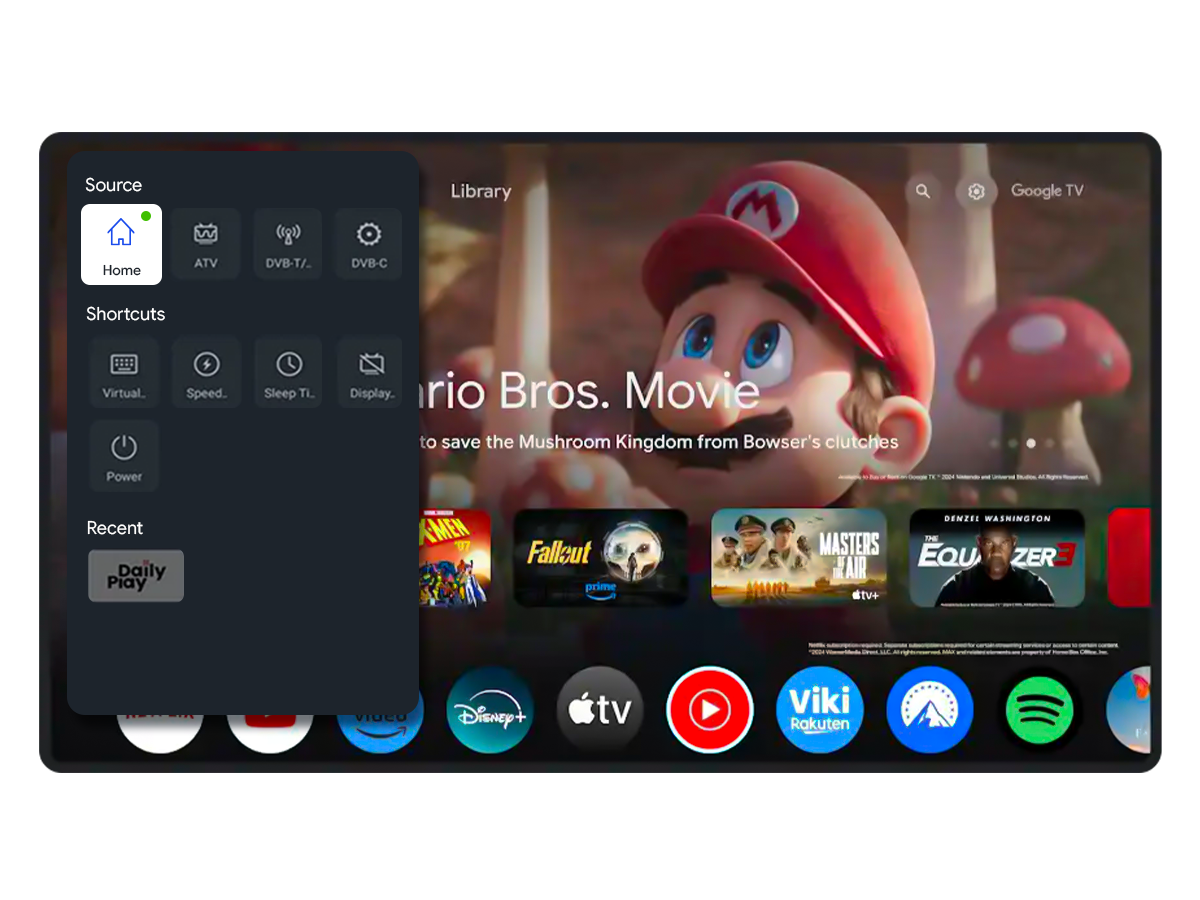Select the Home source tile
Image resolution: width=1200 pixels, height=900 pixels.
point(121,245)
